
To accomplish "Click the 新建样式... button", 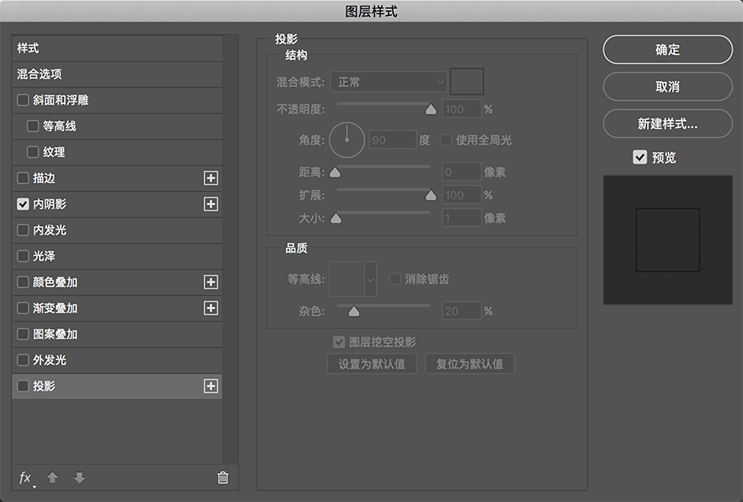I will click(x=668, y=124).
